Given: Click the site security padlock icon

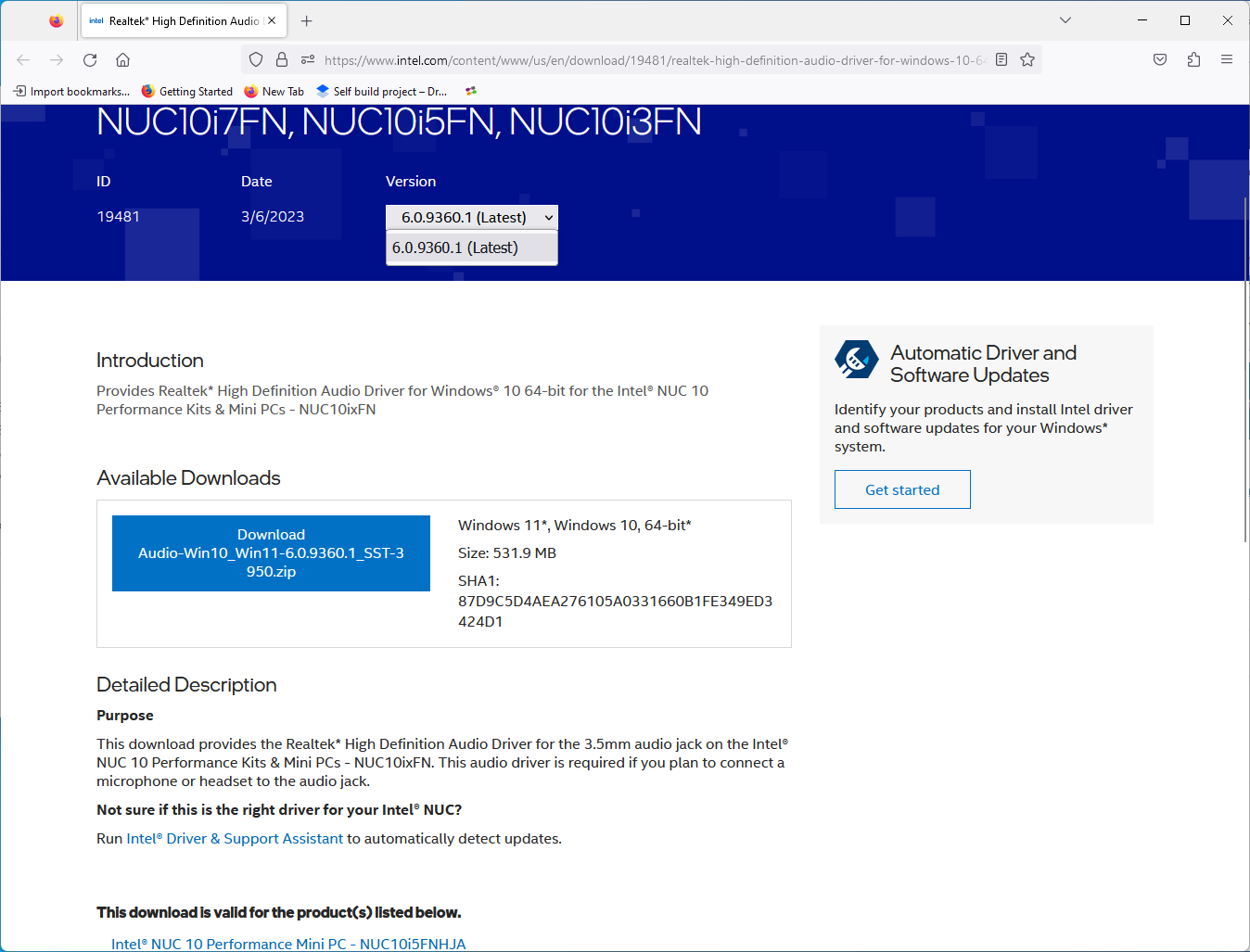Looking at the screenshot, I should pyautogui.click(x=282, y=60).
